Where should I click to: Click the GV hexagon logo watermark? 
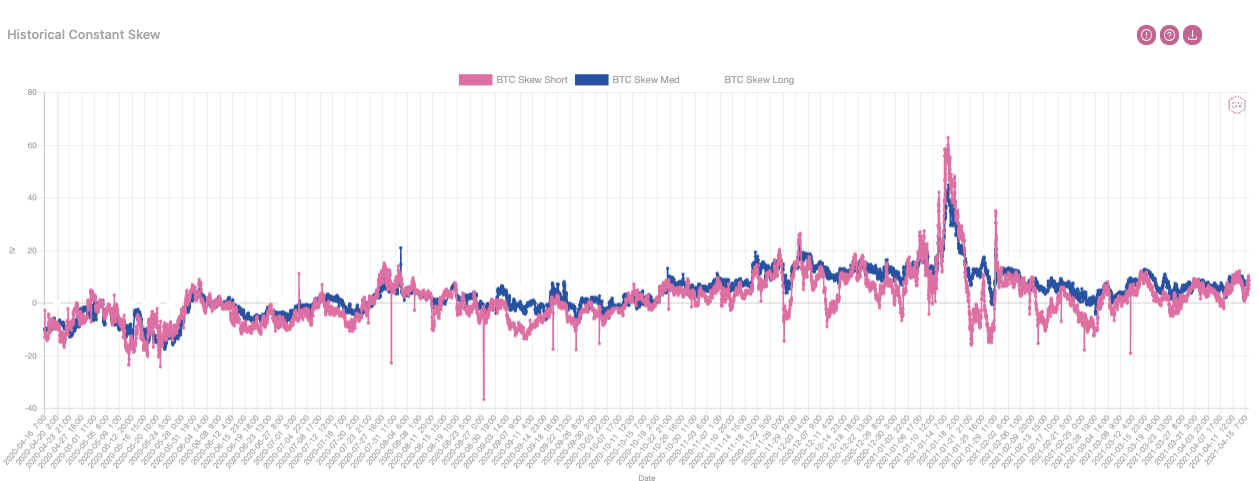(x=1236, y=104)
